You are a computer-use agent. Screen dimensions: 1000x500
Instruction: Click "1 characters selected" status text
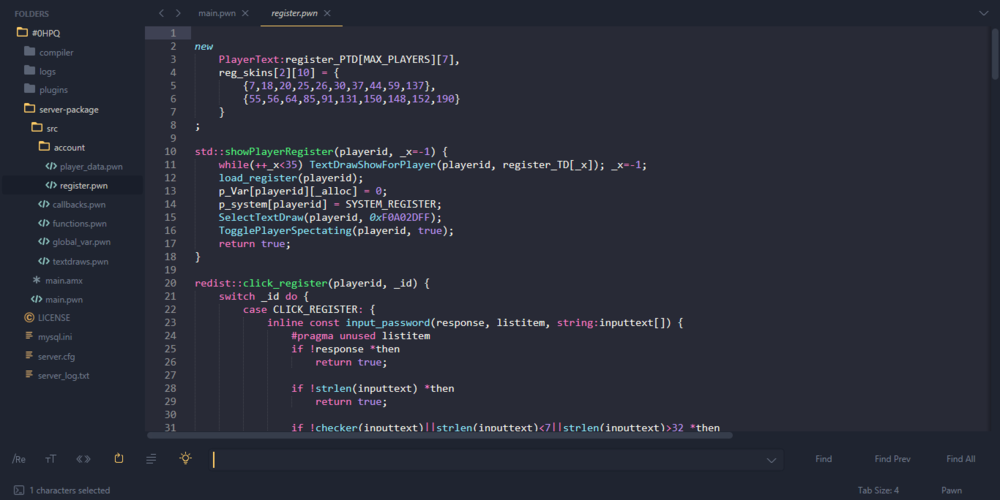tap(70, 490)
